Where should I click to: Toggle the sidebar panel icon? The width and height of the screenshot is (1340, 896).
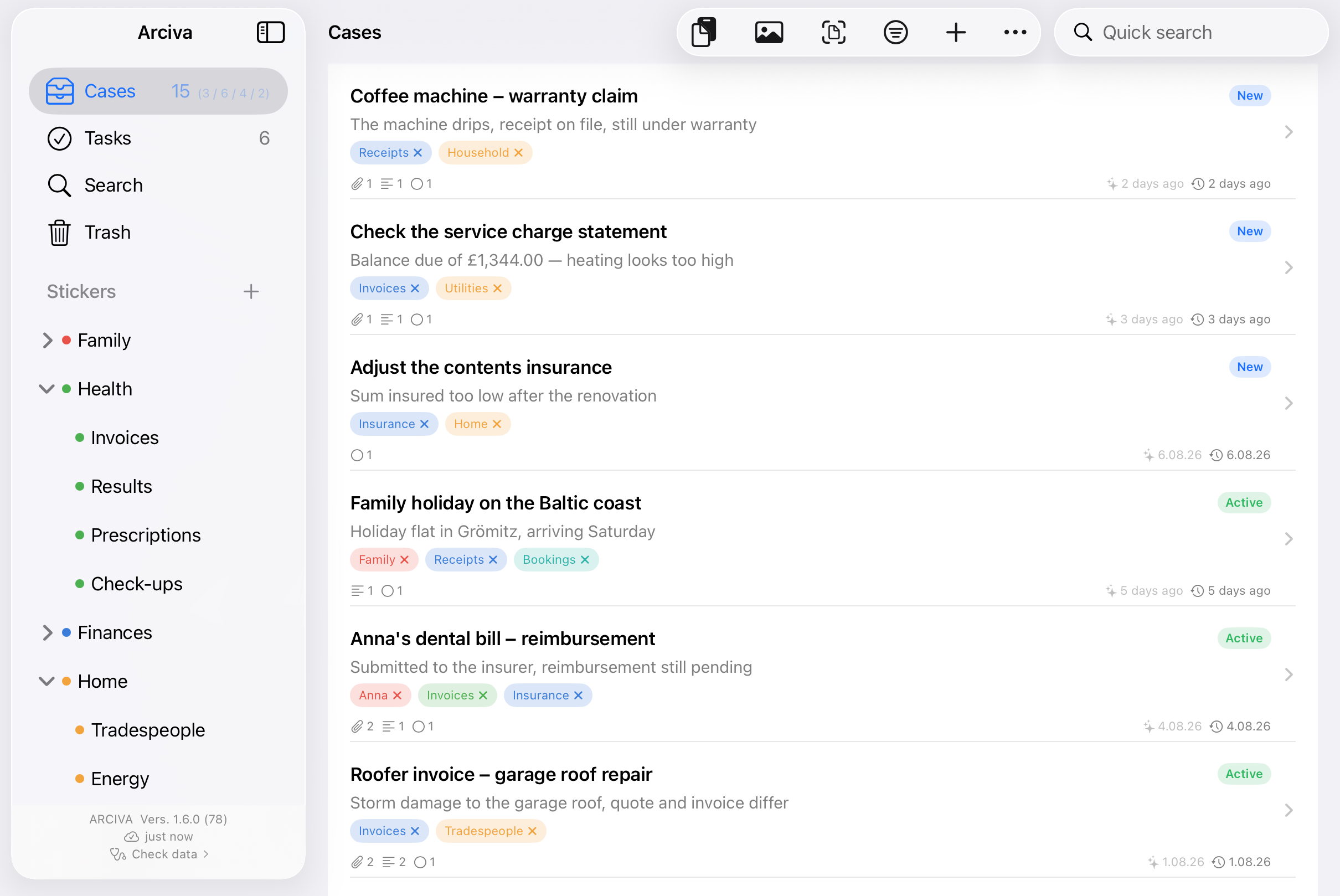tap(270, 32)
